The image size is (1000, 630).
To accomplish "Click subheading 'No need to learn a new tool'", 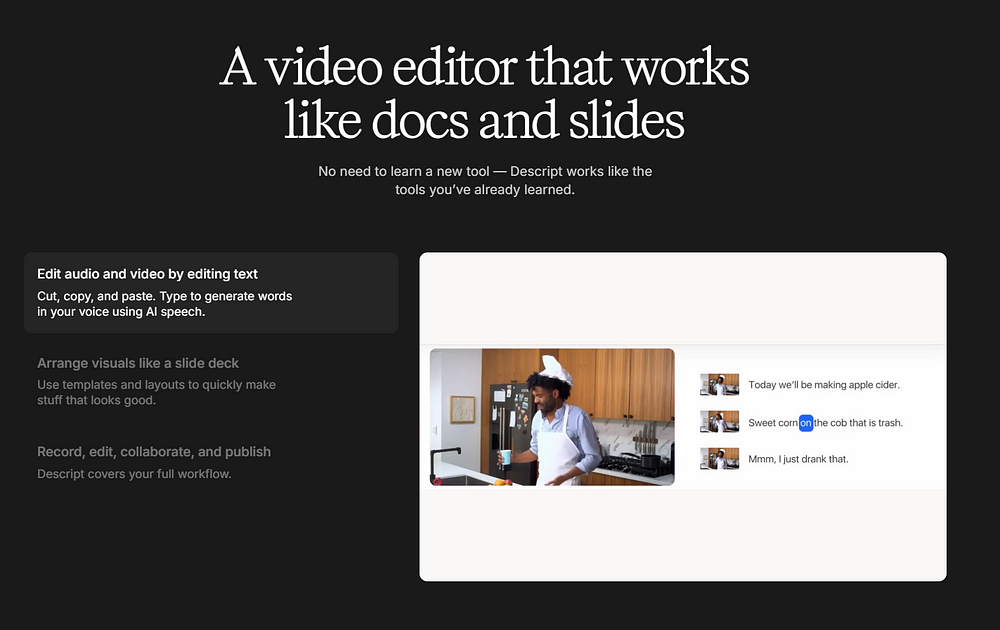I will click(x=404, y=172).
